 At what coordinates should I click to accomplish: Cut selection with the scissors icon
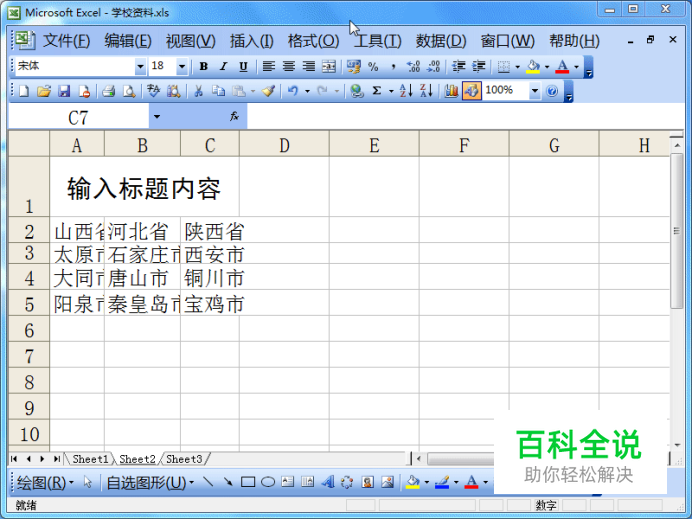pyautogui.click(x=198, y=91)
